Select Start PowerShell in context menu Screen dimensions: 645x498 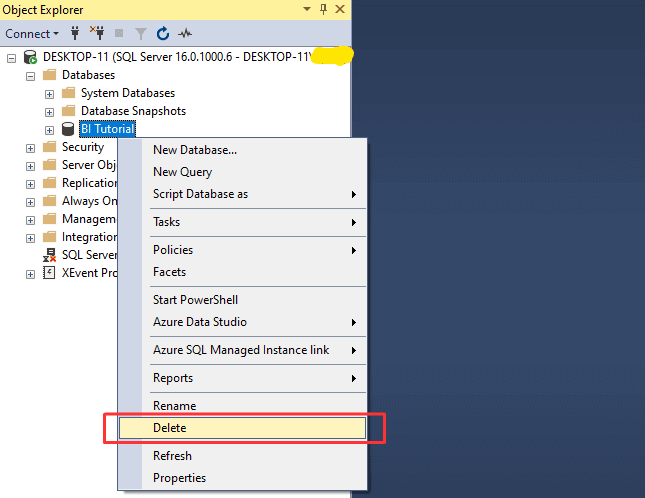[x=242, y=300]
